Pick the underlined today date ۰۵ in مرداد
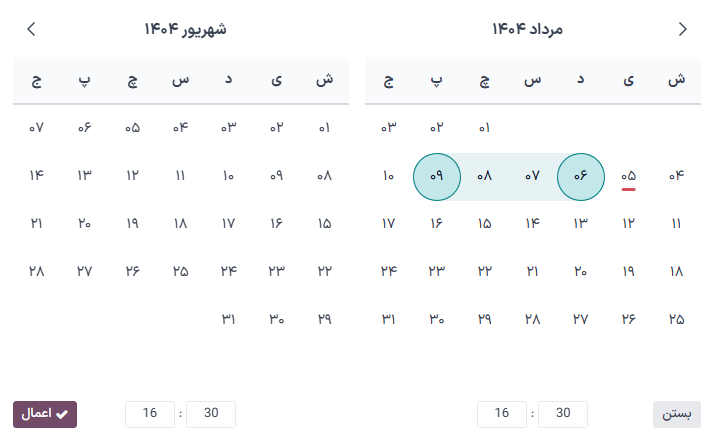 click(x=629, y=176)
